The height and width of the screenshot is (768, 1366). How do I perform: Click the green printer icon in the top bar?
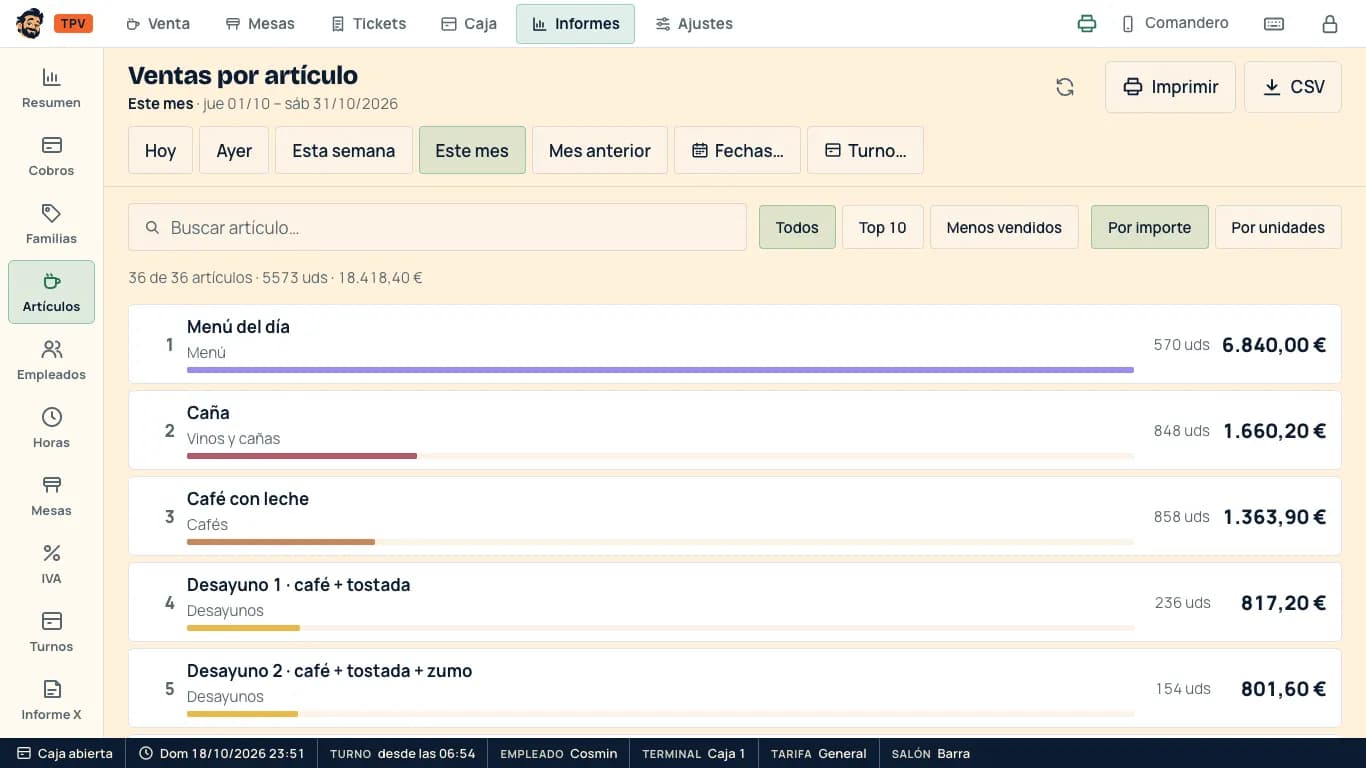pos(1087,24)
